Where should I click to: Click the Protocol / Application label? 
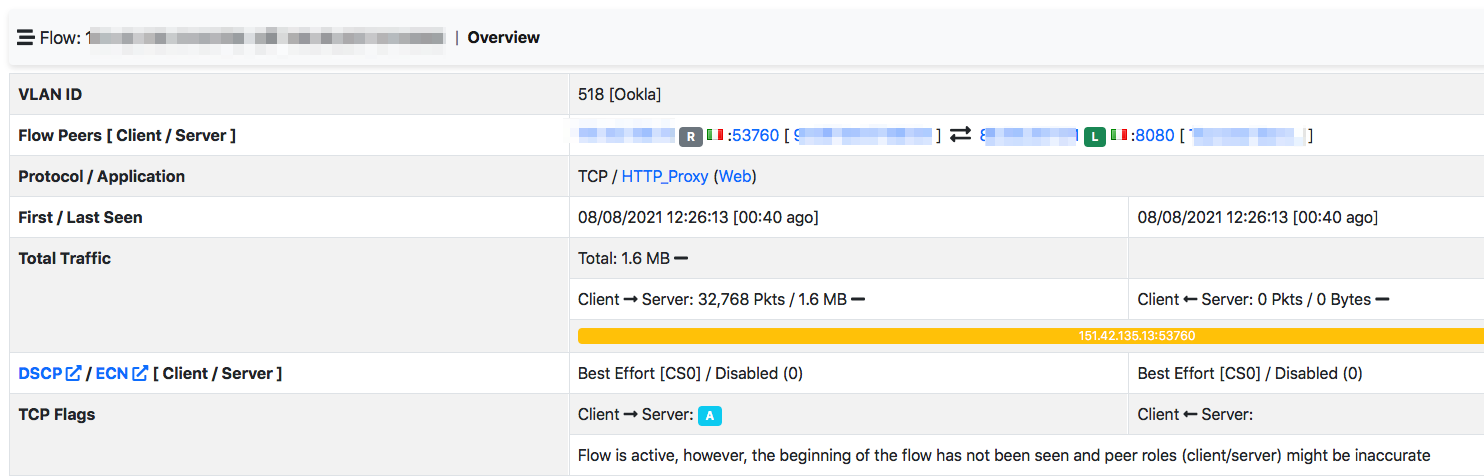coord(102,176)
